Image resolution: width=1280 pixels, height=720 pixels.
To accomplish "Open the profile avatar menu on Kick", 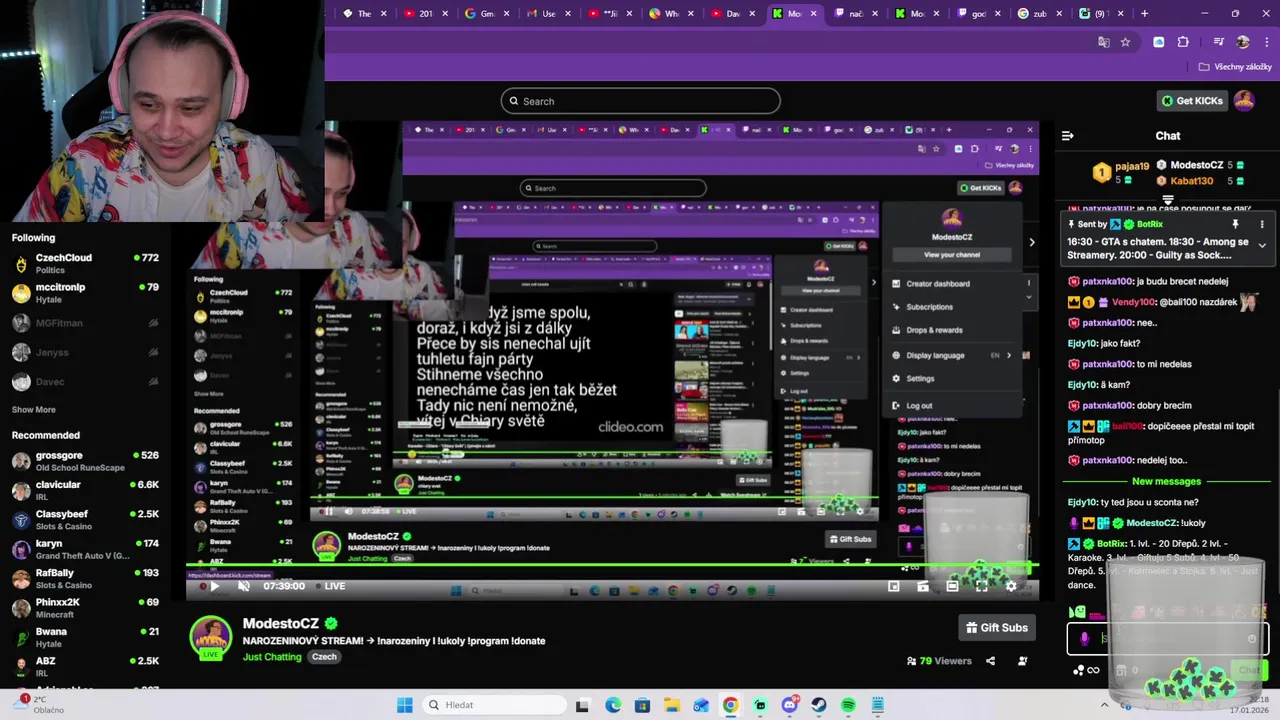I will pos(1244,101).
